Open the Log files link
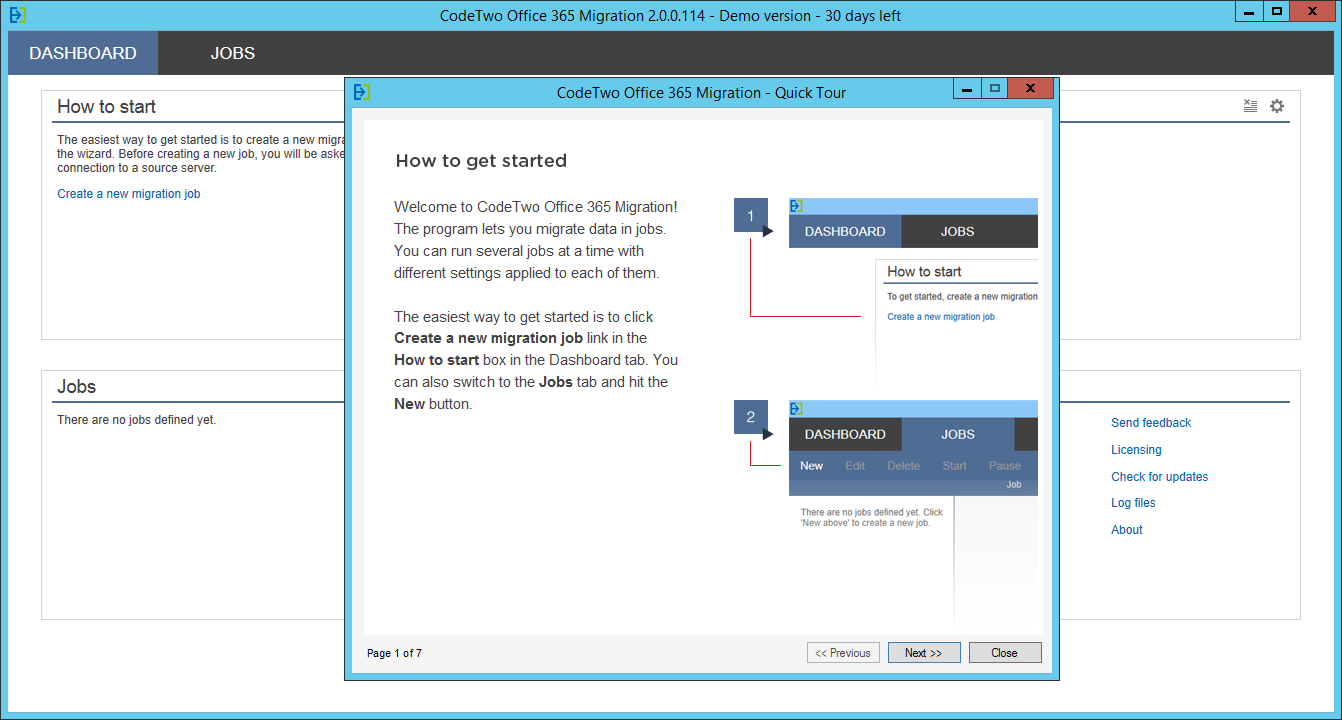 click(x=1133, y=503)
